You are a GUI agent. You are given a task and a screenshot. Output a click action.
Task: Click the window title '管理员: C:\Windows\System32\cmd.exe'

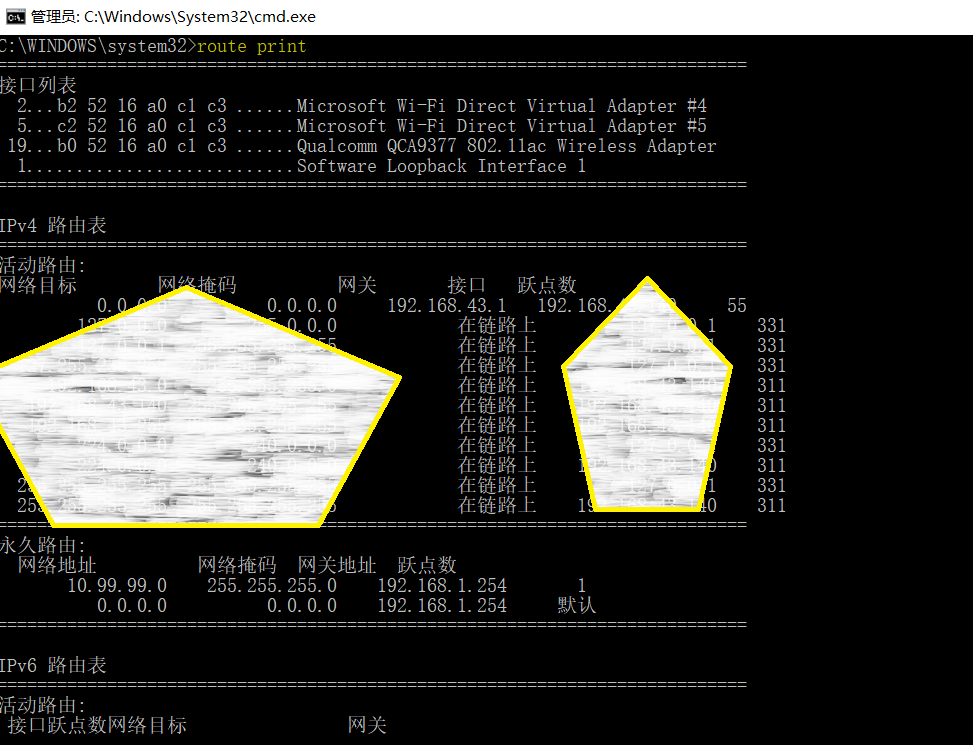click(173, 17)
